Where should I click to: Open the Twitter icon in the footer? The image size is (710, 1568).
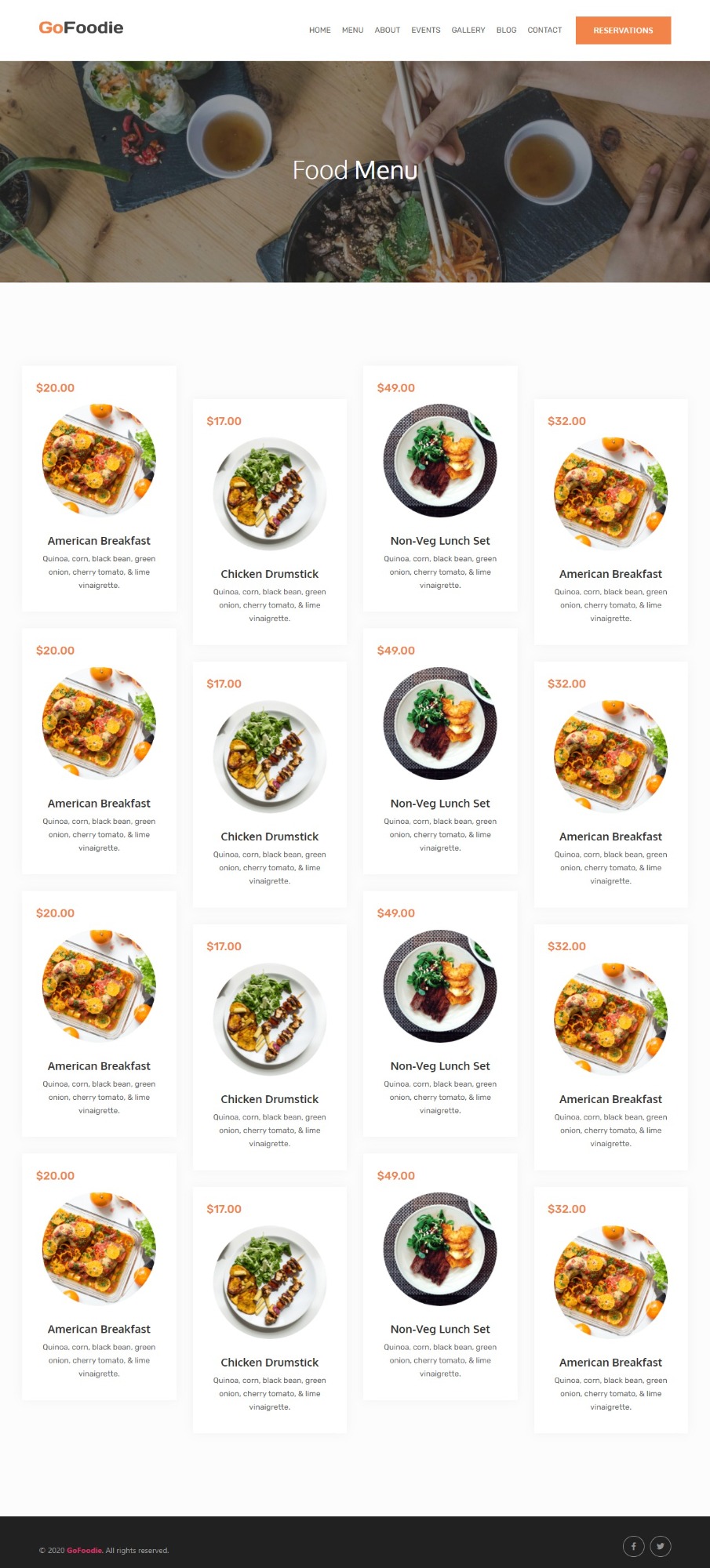tap(661, 1546)
